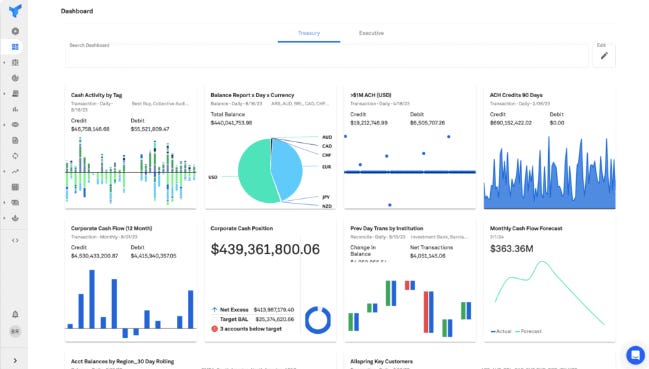Open the Prev Day Trans by Institution card title

click(387, 228)
